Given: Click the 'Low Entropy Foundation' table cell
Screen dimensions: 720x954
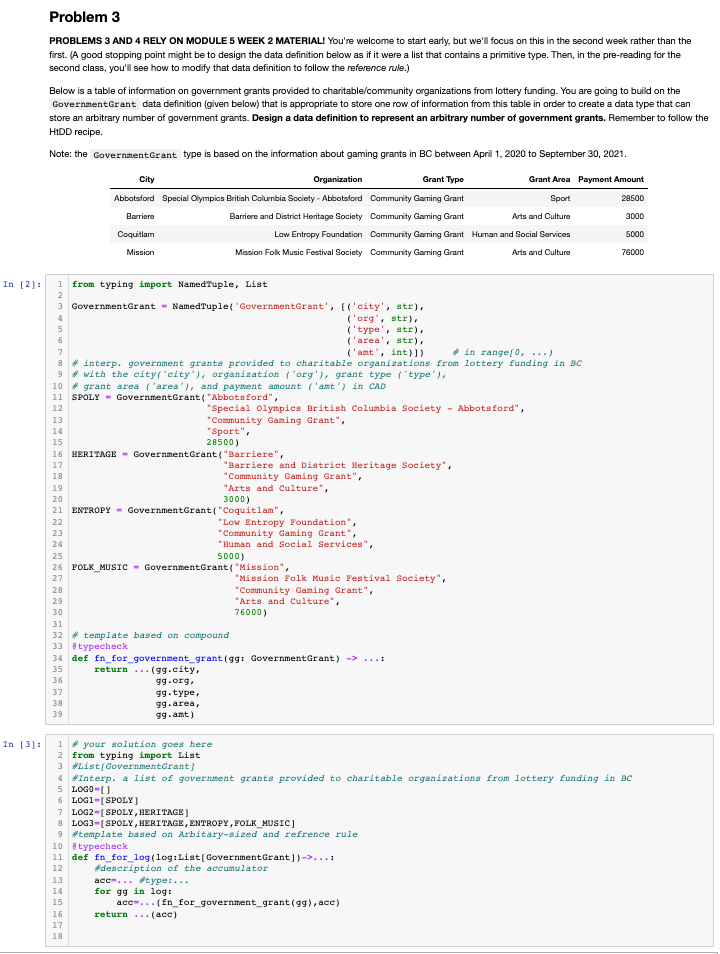Looking at the screenshot, I should pos(318,234).
